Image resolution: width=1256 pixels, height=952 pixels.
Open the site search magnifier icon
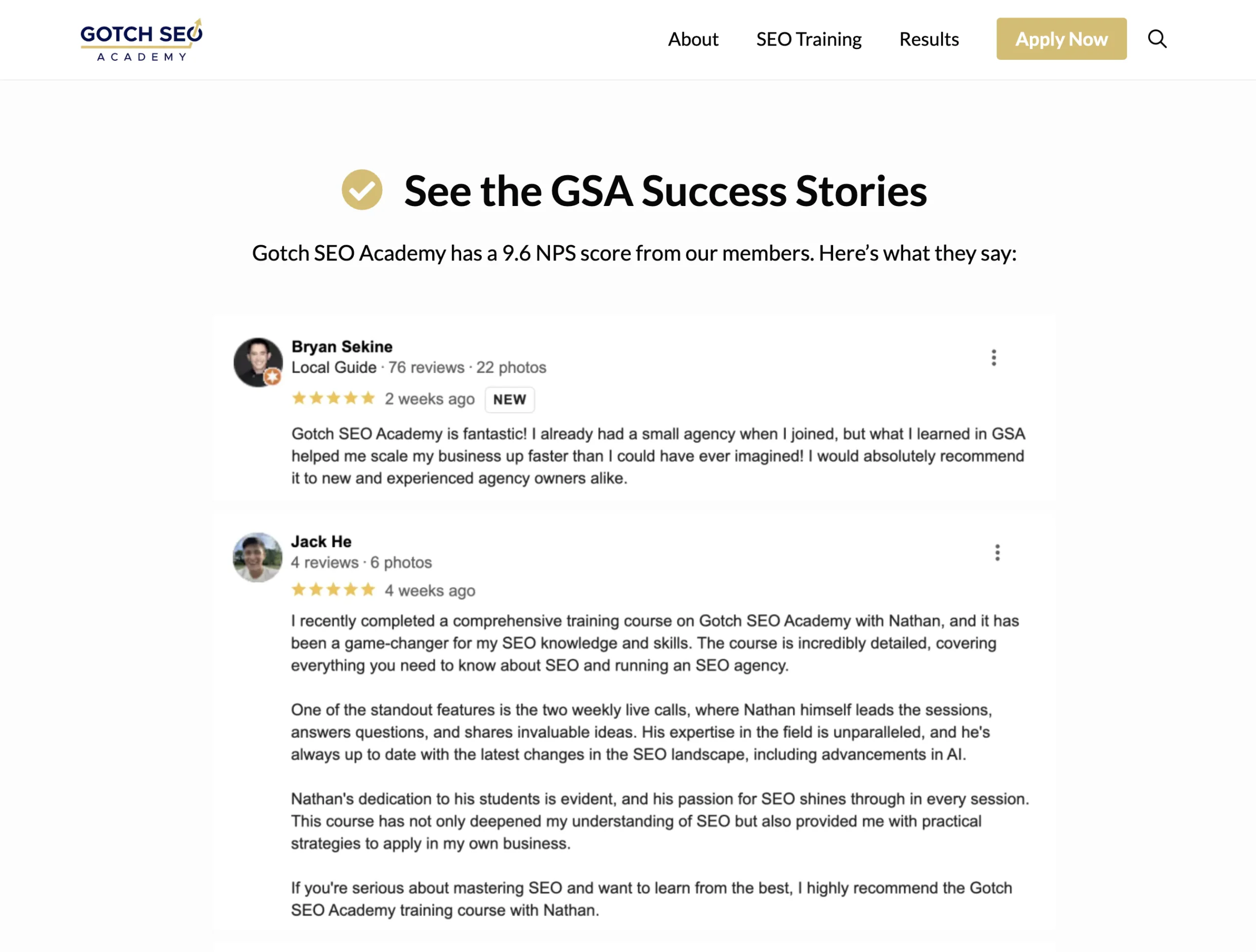[1156, 39]
